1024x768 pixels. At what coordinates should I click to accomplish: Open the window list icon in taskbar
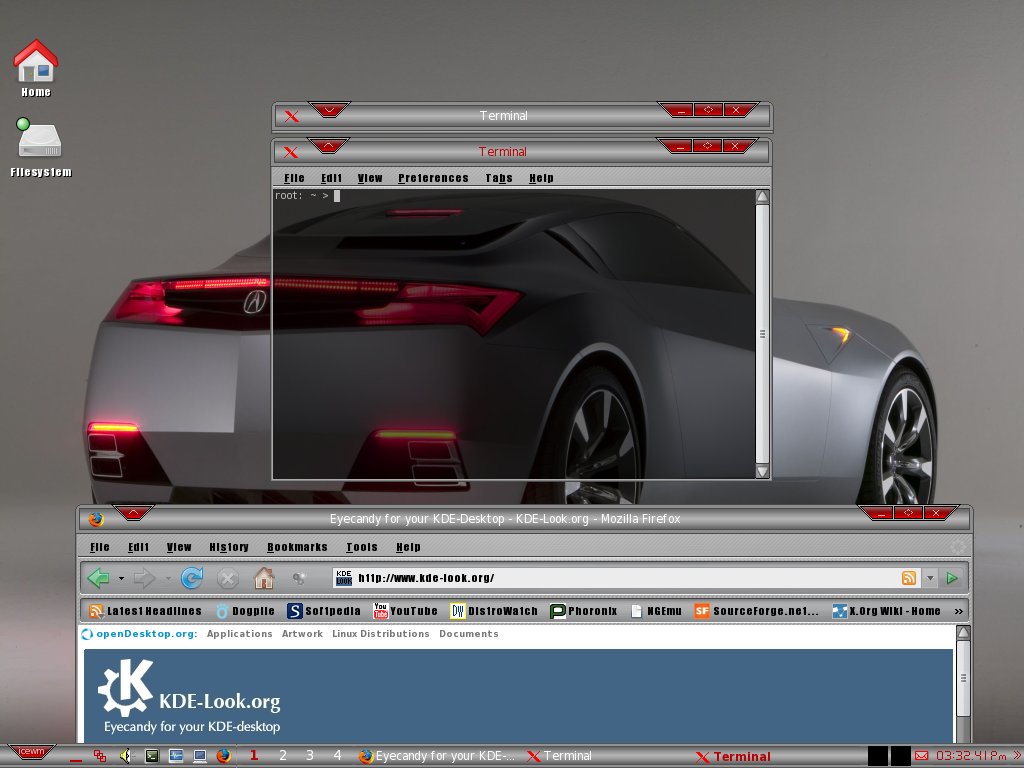click(100, 756)
